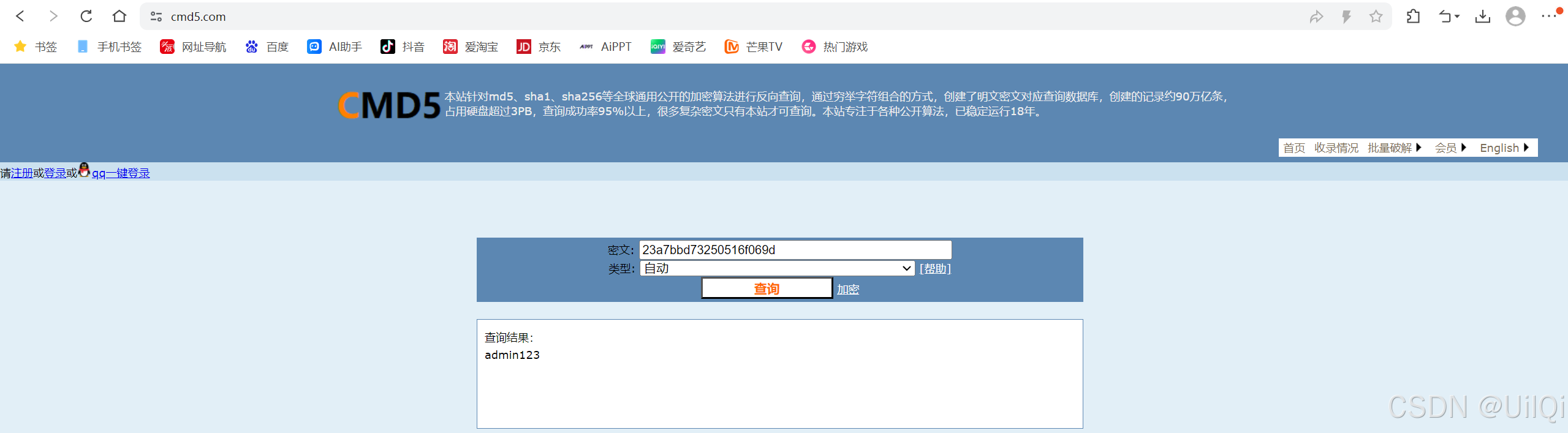Open the 手机书签 bookmark
Viewport: 1568px width, 433px height.
(110, 47)
